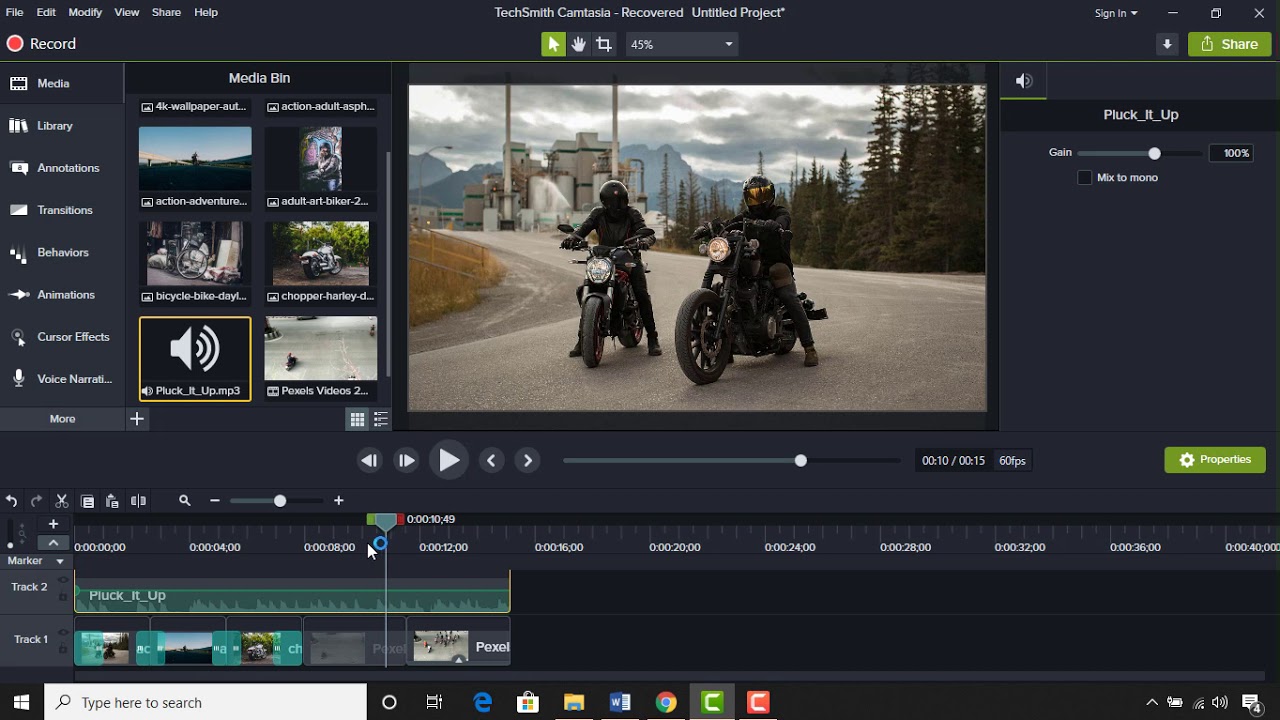
Task: Click the Split clip icon in timeline toolbar
Action: pos(139,501)
